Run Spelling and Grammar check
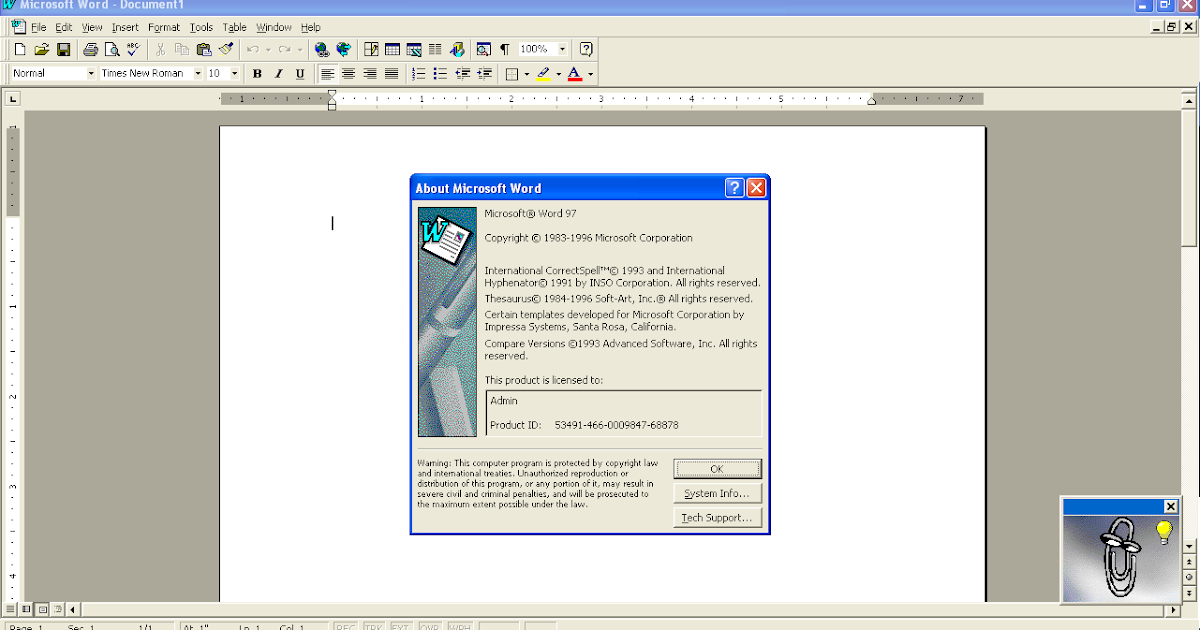The image size is (1200, 630). click(x=132, y=49)
